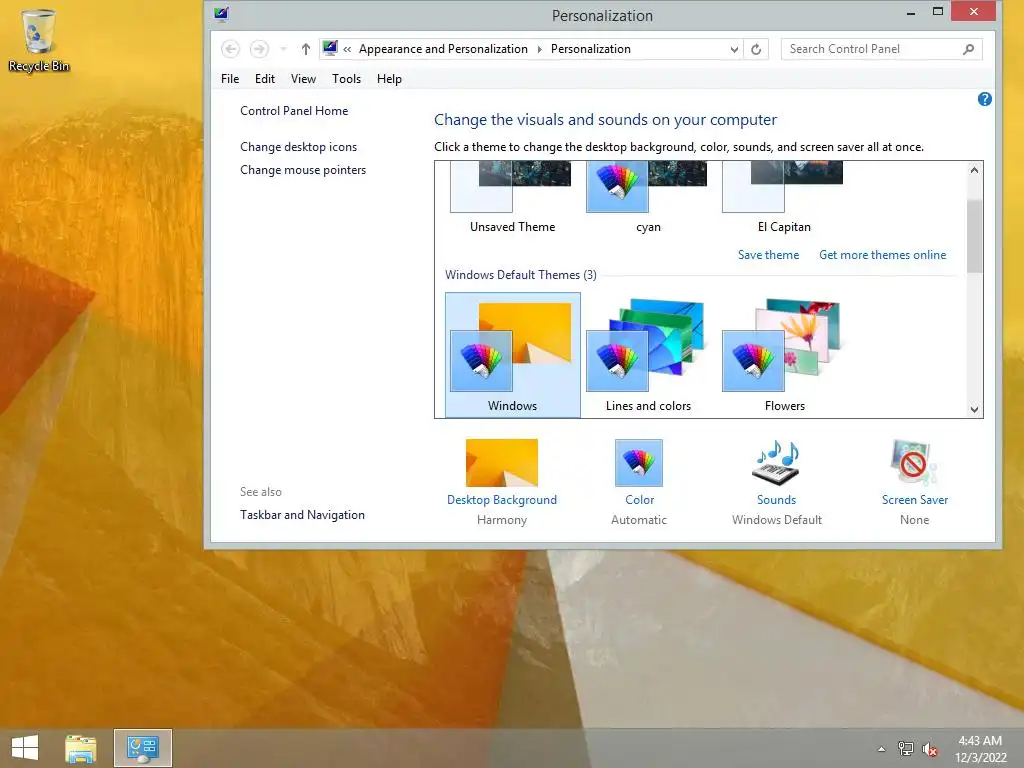Click the Control Panel taskbar button
The image size is (1024, 768).
point(143,748)
